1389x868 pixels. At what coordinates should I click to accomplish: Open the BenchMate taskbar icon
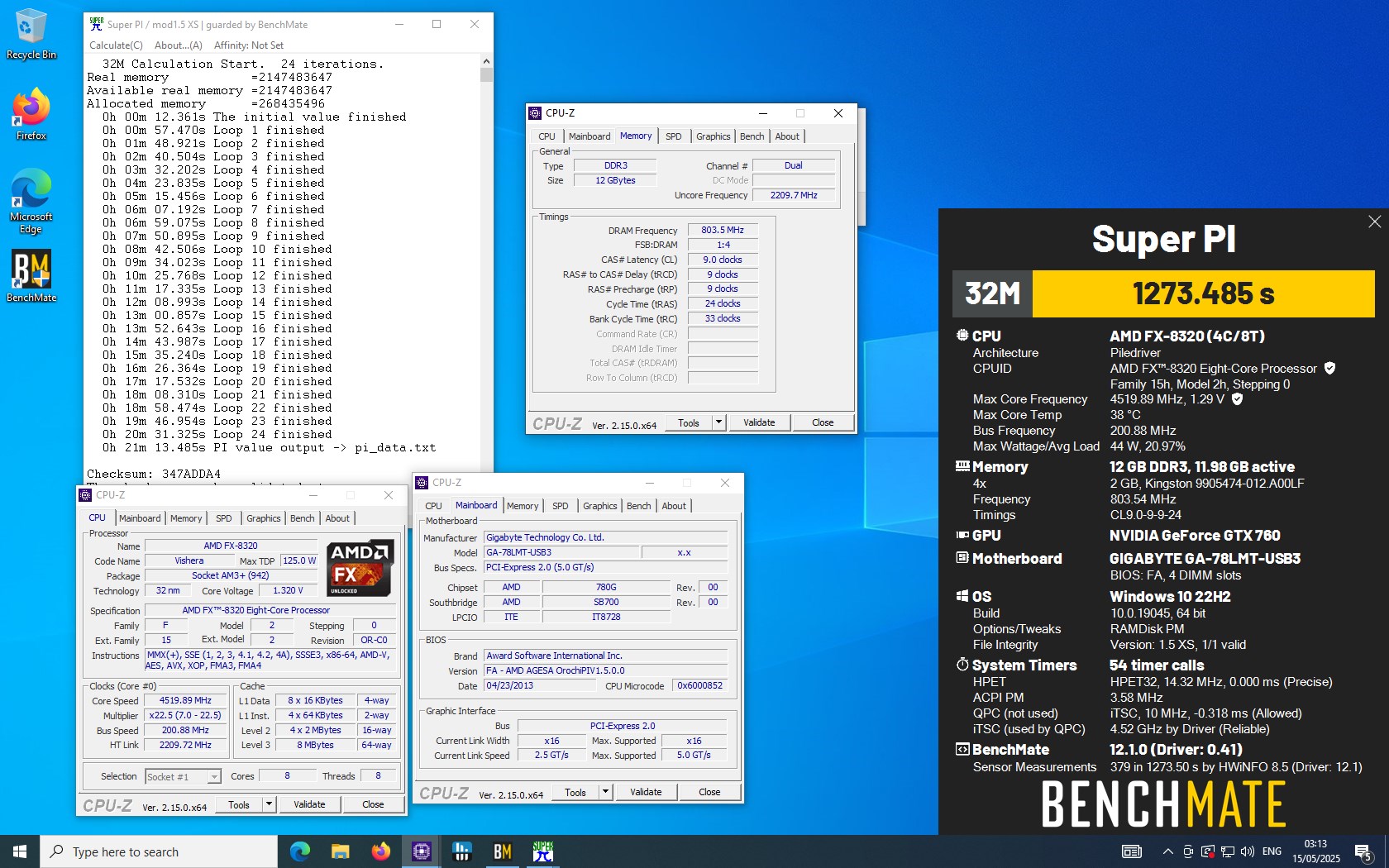(502, 851)
